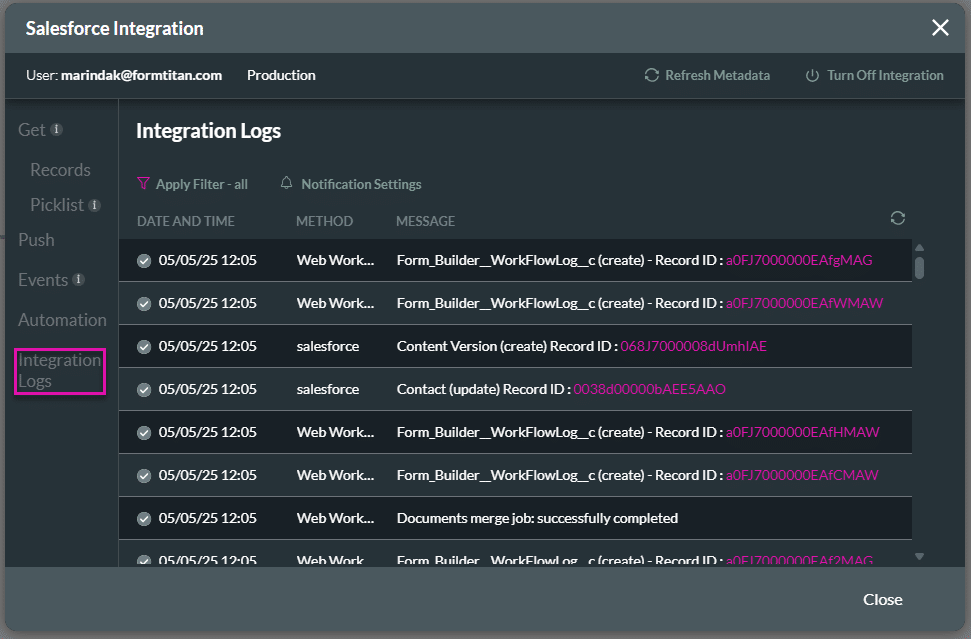The image size is (971, 639).
Task: Refresh the logs table with reload icon
Action: click(x=898, y=218)
